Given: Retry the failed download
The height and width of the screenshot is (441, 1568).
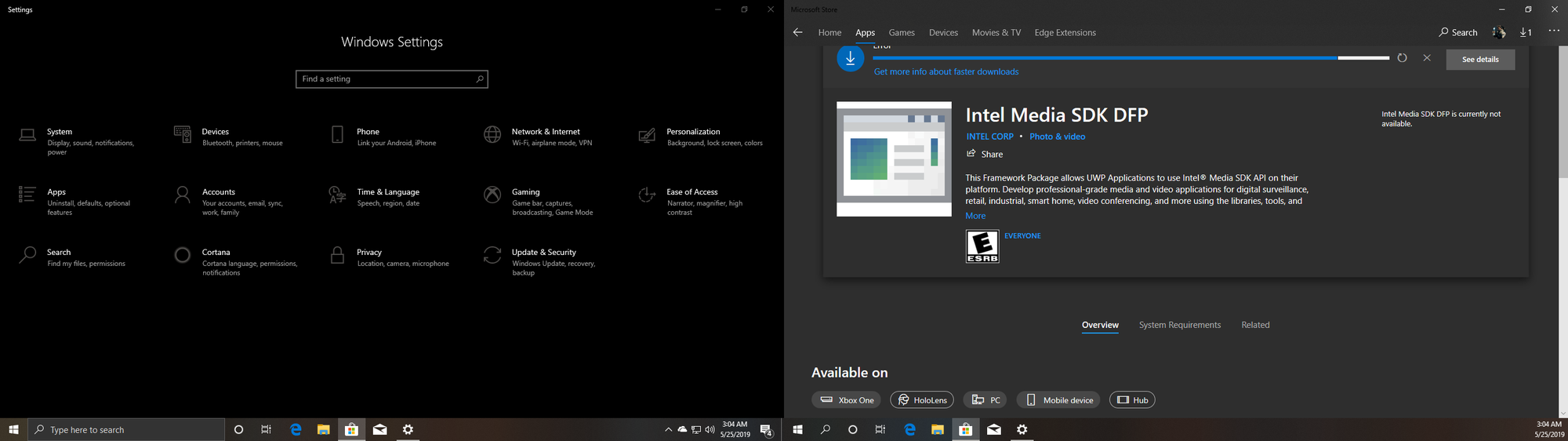Looking at the screenshot, I should 1402,58.
